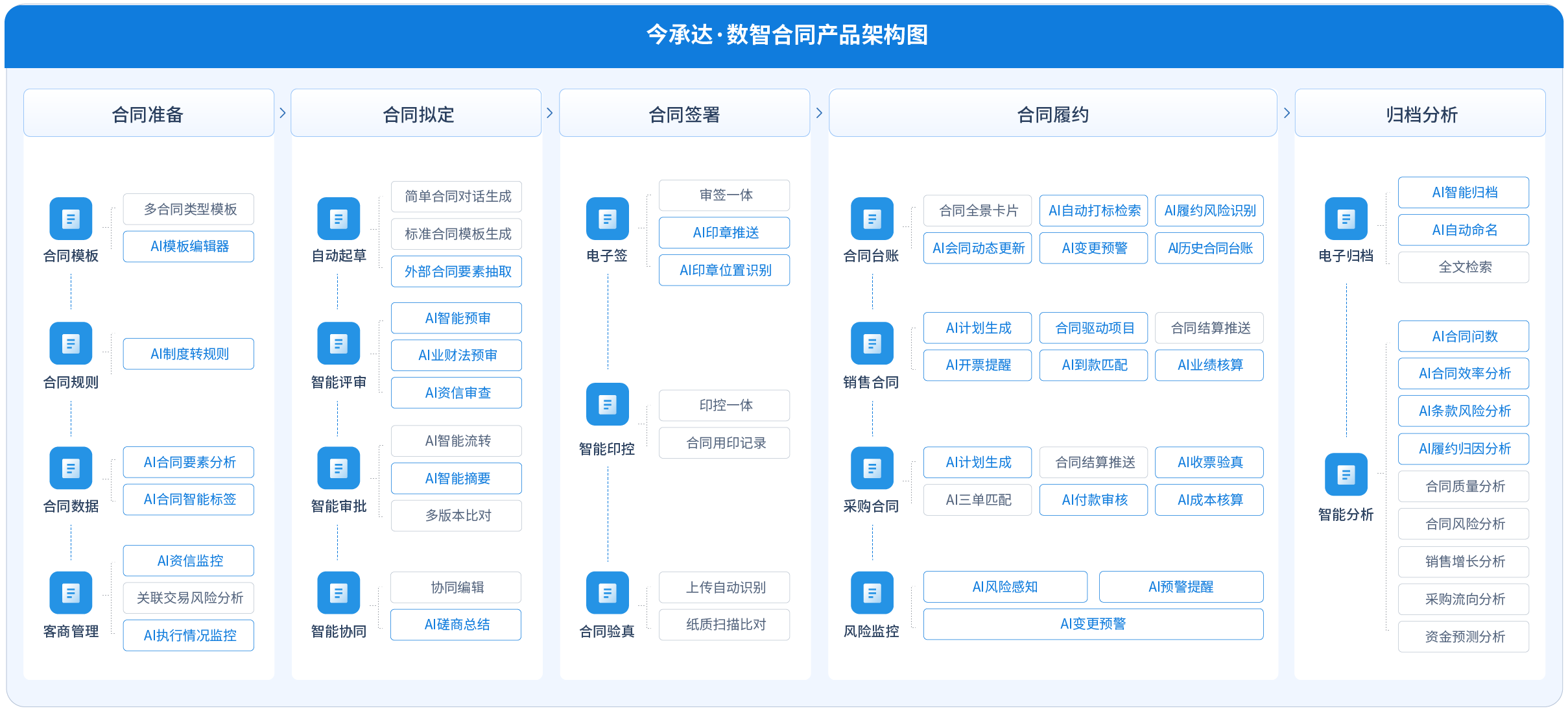Click the 合同驱动项目 box
The height and width of the screenshot is (713, 1568).
[1093, 328]
